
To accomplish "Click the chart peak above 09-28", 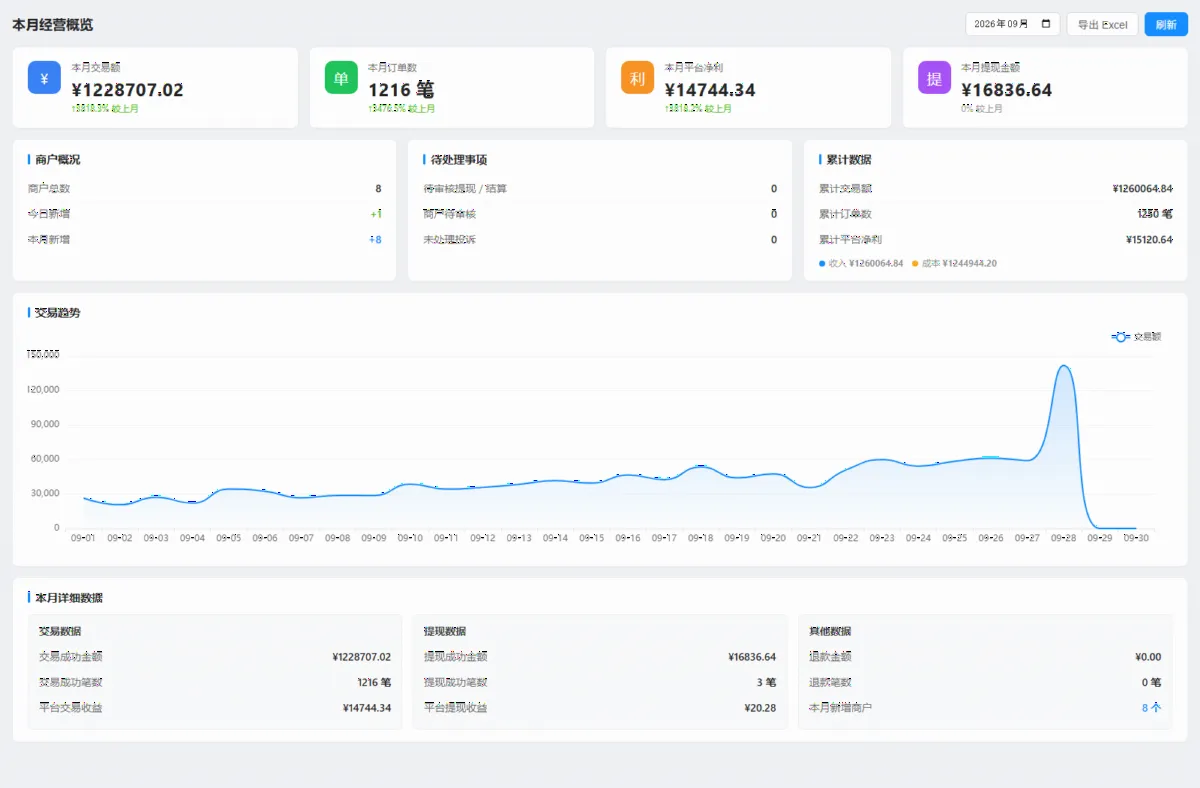I will tap(1064, 366).
